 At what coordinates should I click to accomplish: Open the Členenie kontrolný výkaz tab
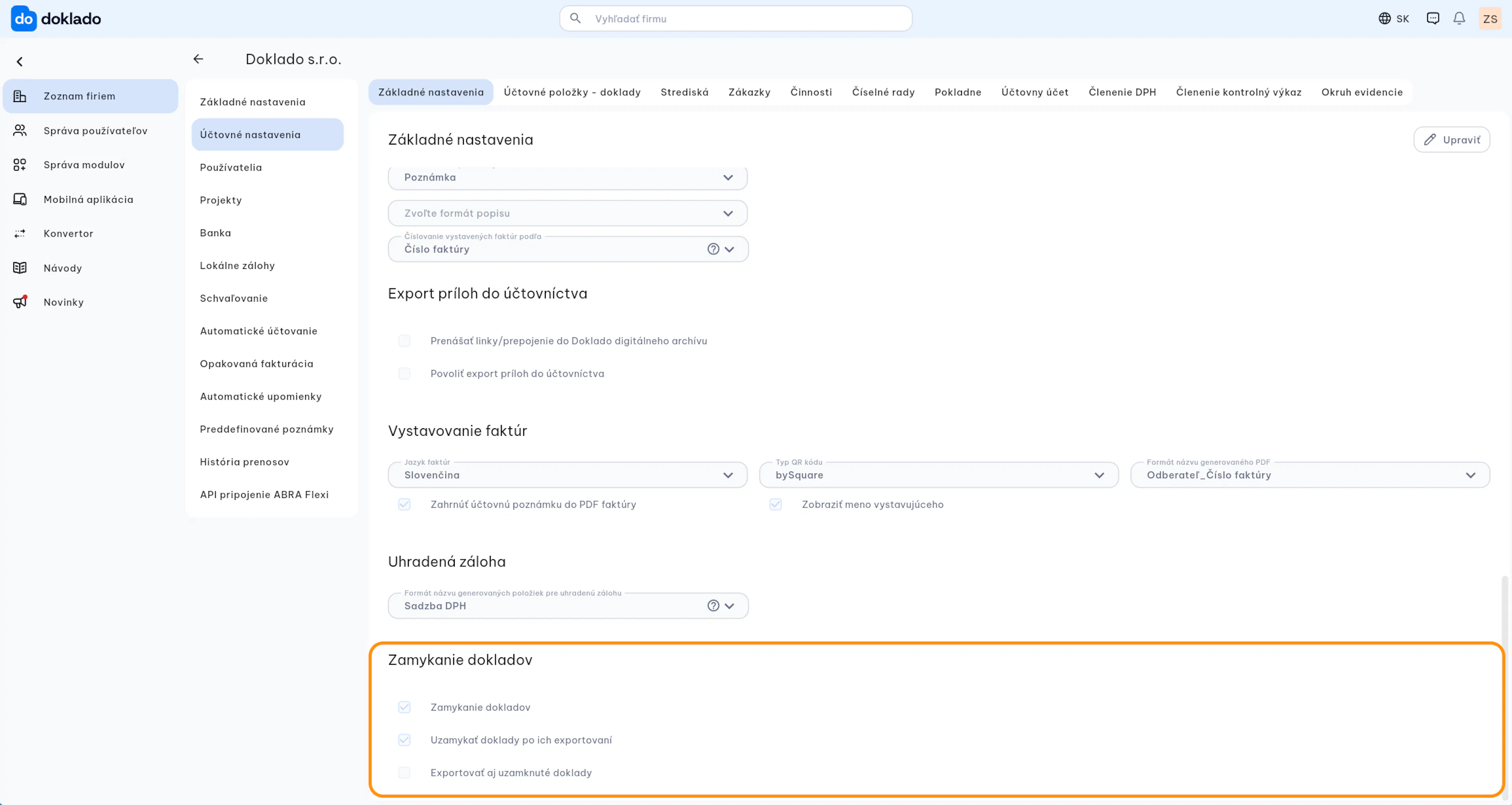pyautogui.click(x=1238, y=92)
